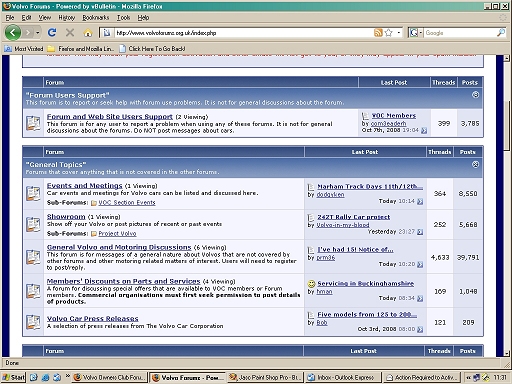Click the Stop loading X icon
The width and height of the screenshot is (512, 384).
(70, 32)
